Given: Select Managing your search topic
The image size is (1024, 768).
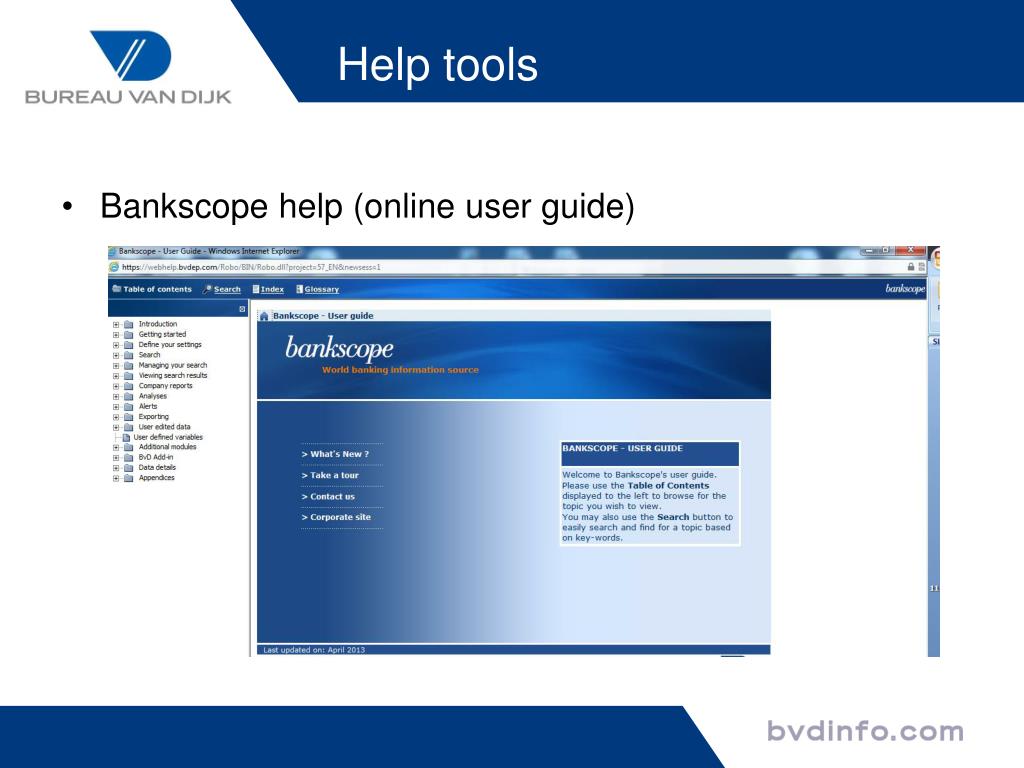Looking at the screenshot, I should pos(172,366).
